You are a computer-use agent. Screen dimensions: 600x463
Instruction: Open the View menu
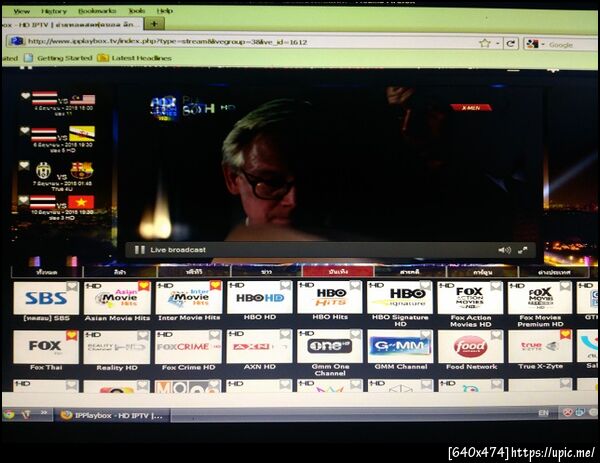[x=21, y=11]
